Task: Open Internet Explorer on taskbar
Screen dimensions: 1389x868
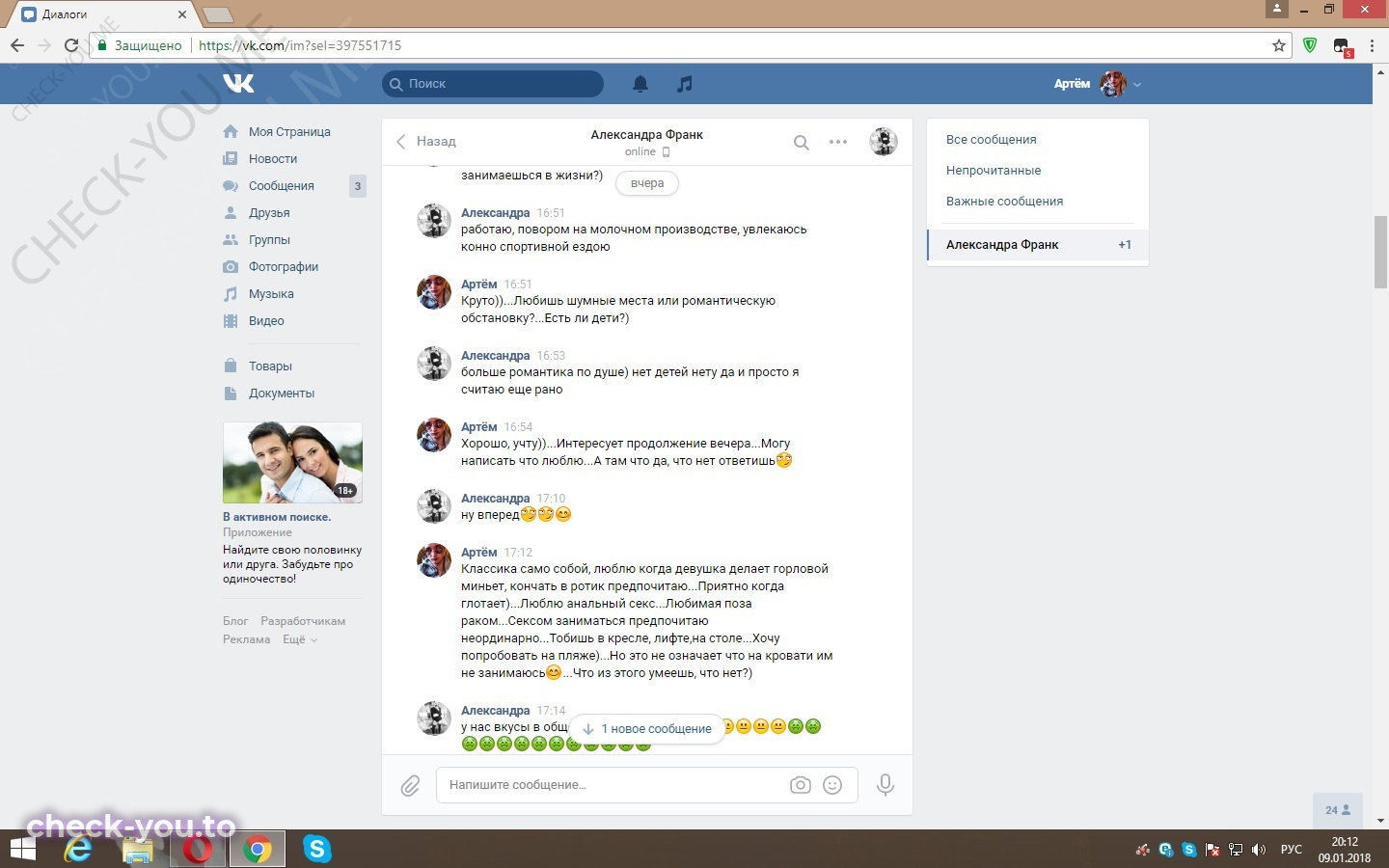Action: click(x=78, y=849)
